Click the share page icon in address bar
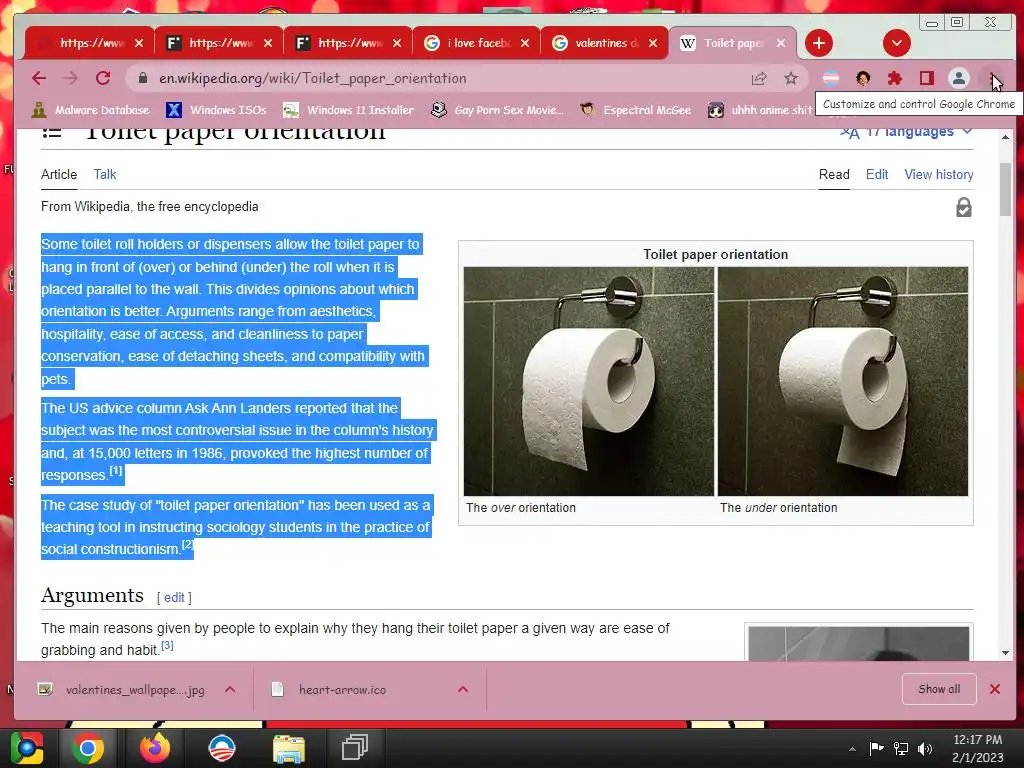 pyautogui.click(x=759, y=79)
